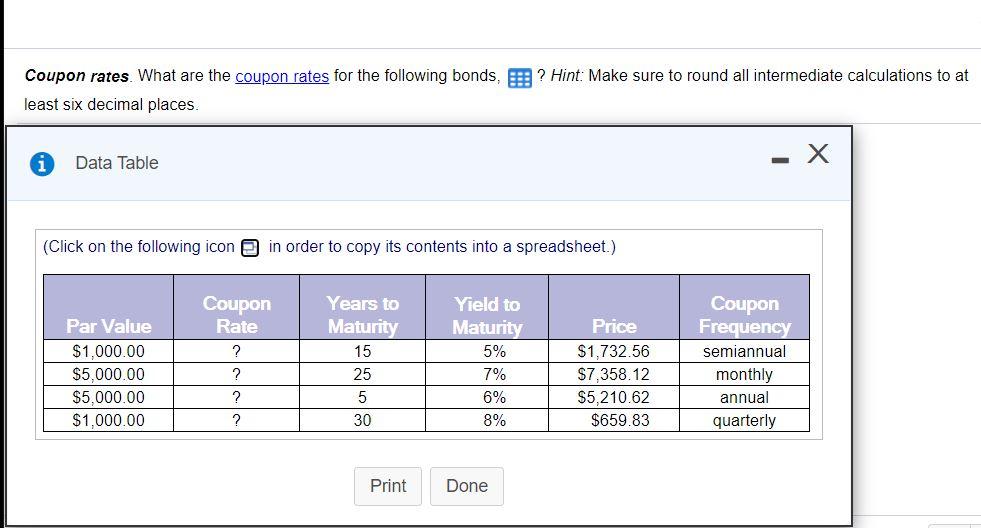Click the monthly frequency cell
This screenshot has height=528, width=981.
745,374
